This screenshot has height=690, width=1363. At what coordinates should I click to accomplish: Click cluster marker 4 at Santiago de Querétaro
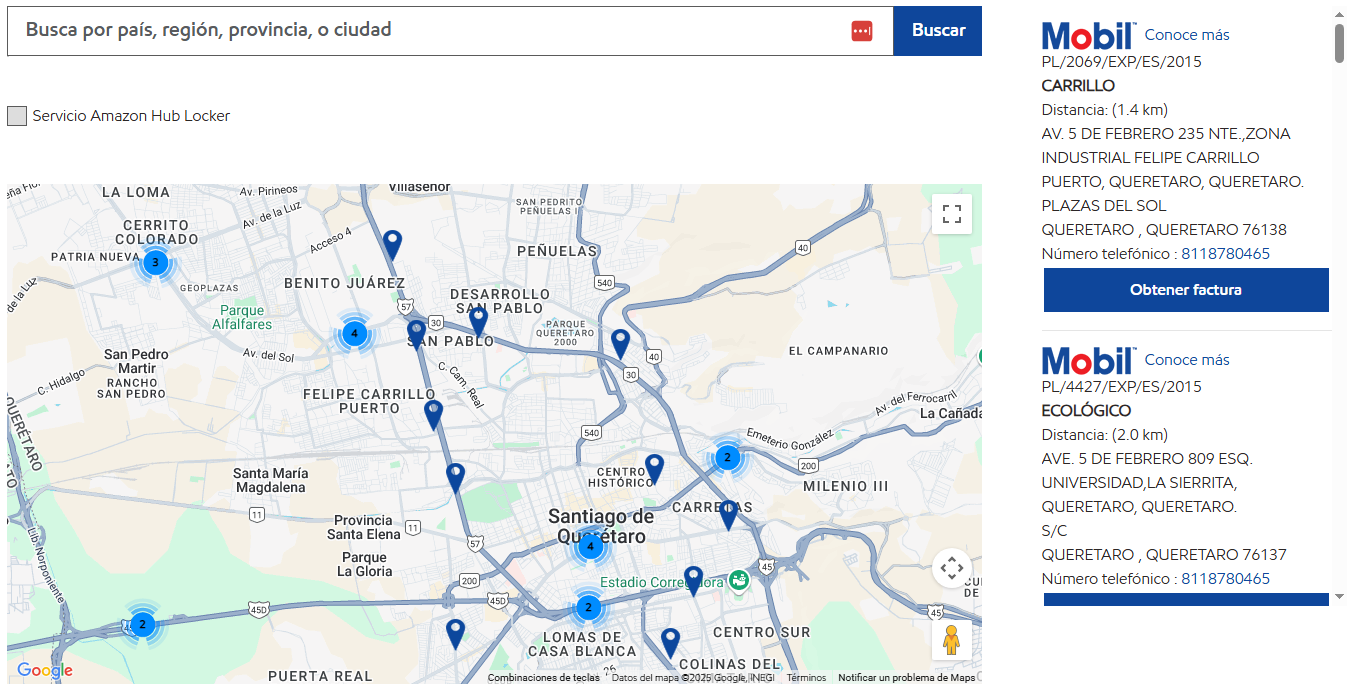pyautogui.click(x=590, y=546)
